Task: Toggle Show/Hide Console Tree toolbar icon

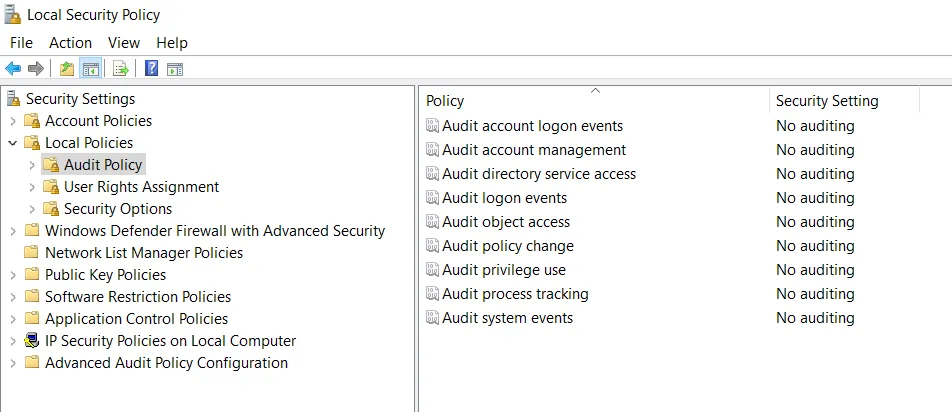Action: (x=91, y=69)
